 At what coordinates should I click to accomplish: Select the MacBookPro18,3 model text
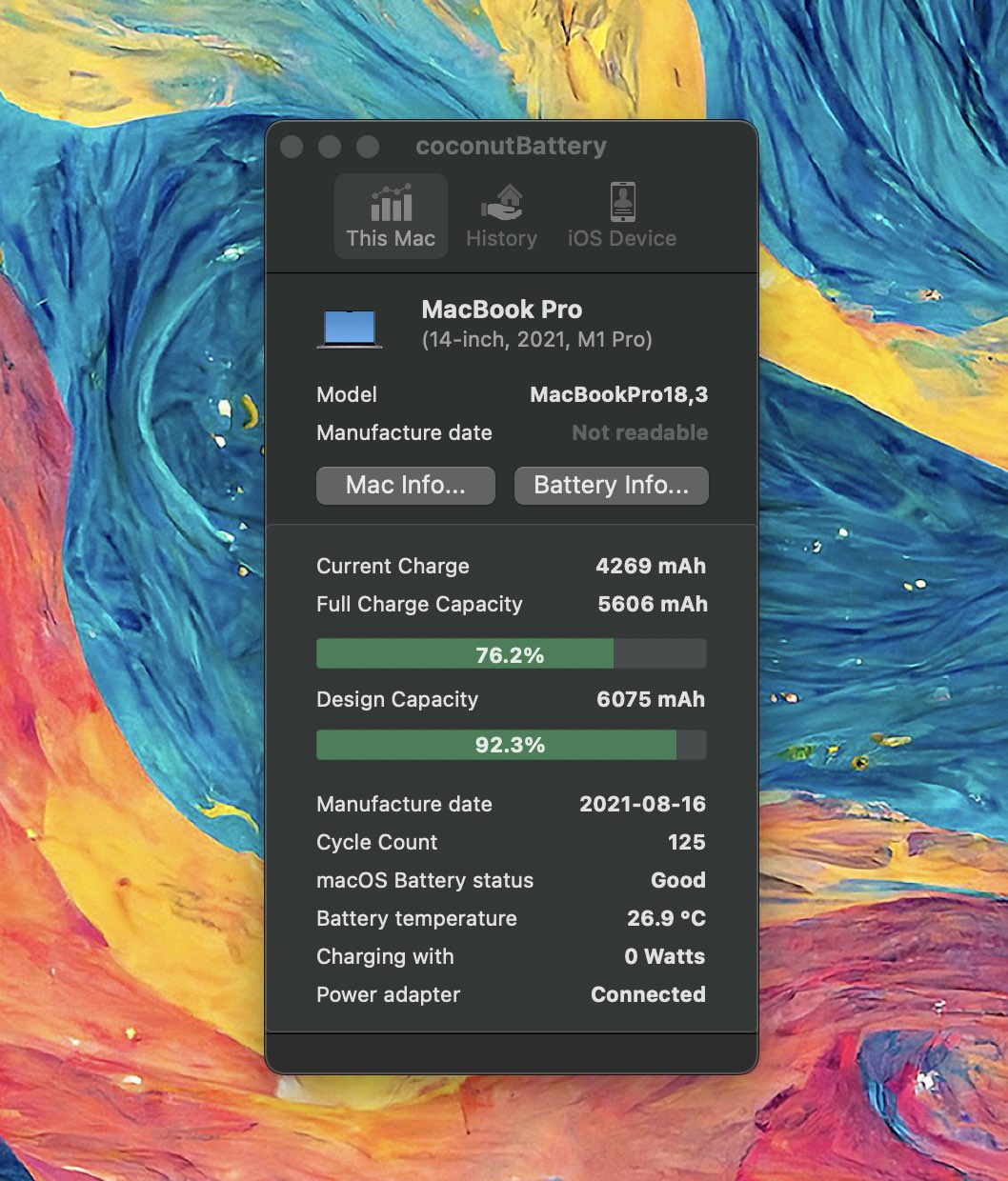(x=618, y=394)
